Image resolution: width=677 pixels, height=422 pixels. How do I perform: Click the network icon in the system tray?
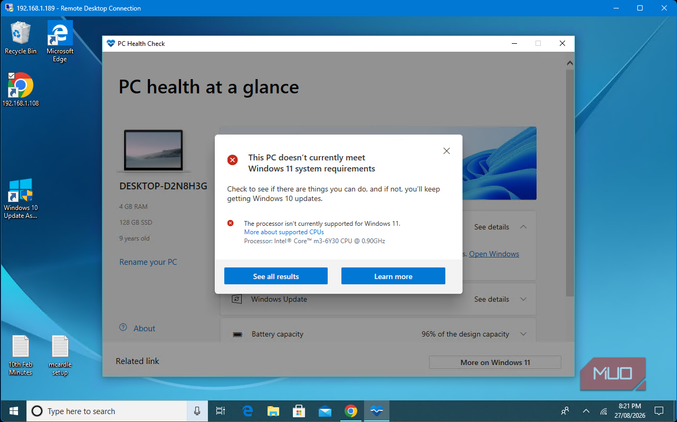pos(604,411)
